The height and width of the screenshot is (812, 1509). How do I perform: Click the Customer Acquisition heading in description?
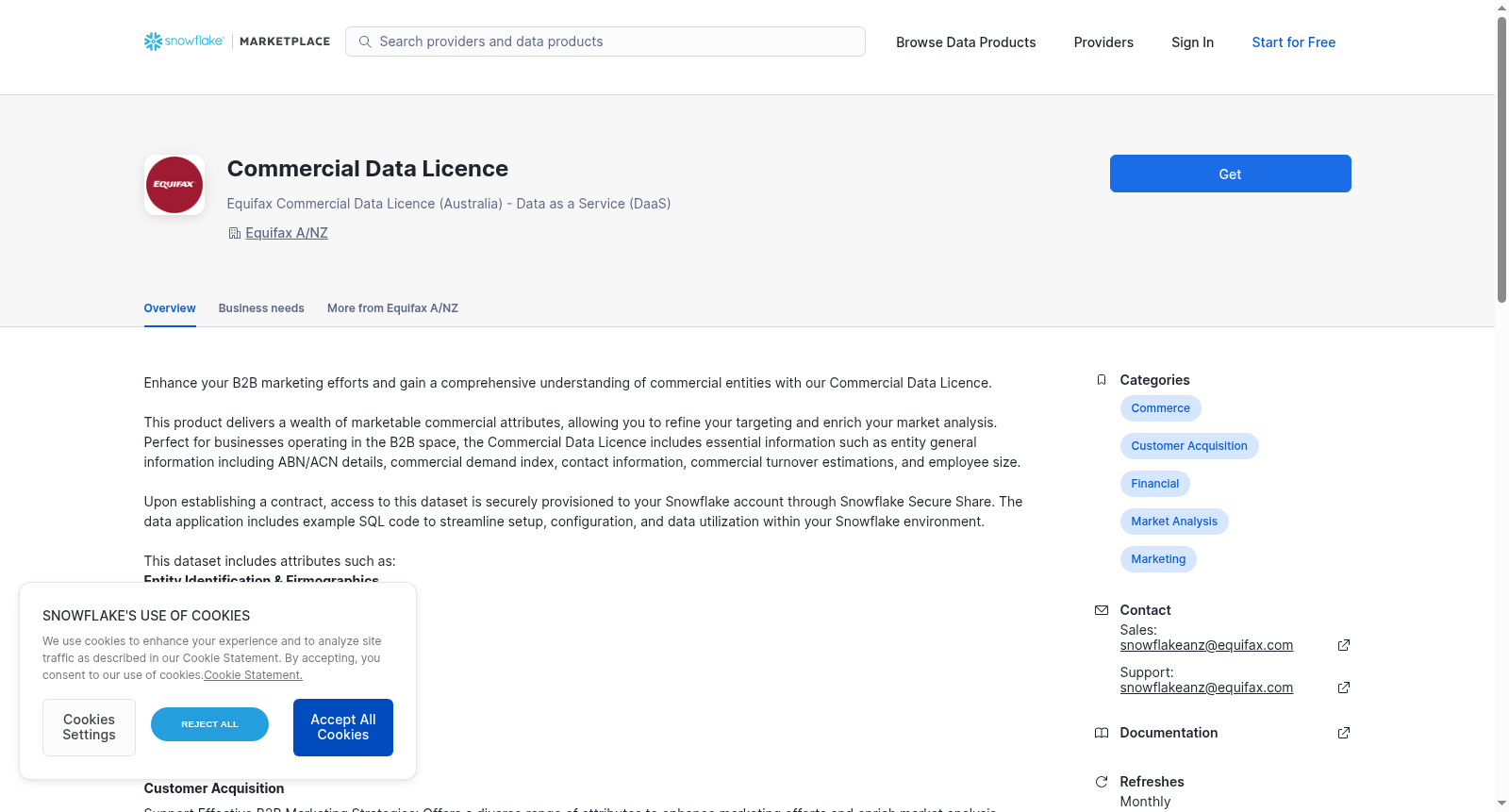[x=214, y=788]
